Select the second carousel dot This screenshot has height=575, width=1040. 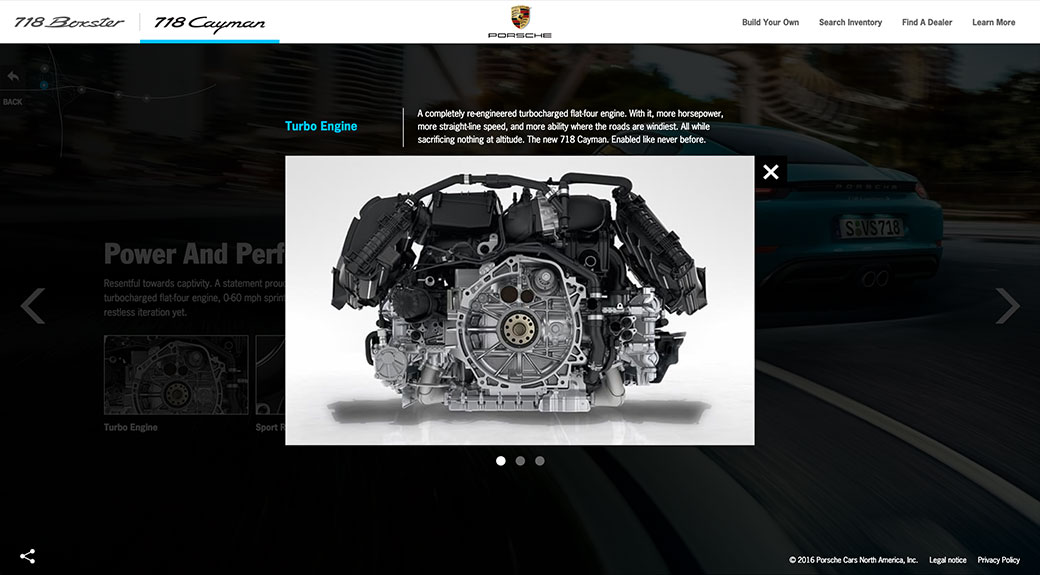tap(520, 460)
